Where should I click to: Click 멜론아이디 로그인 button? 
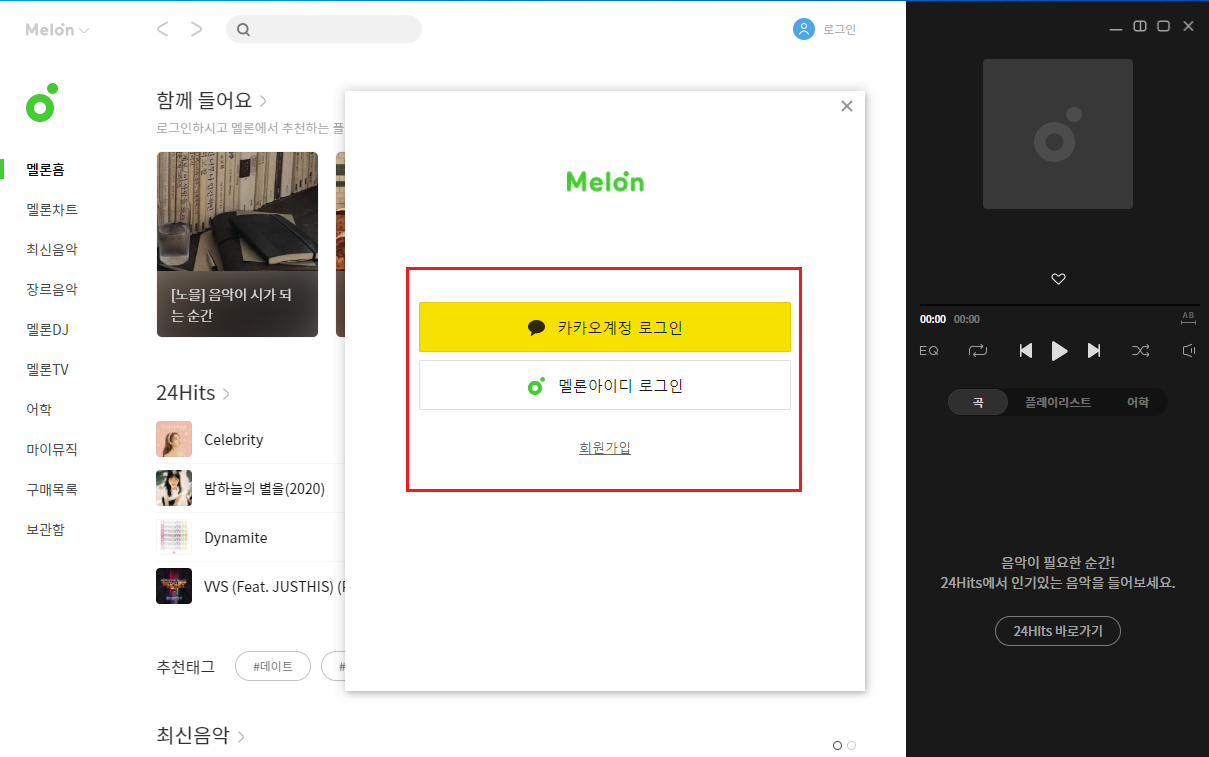click(x=605, y=385)
